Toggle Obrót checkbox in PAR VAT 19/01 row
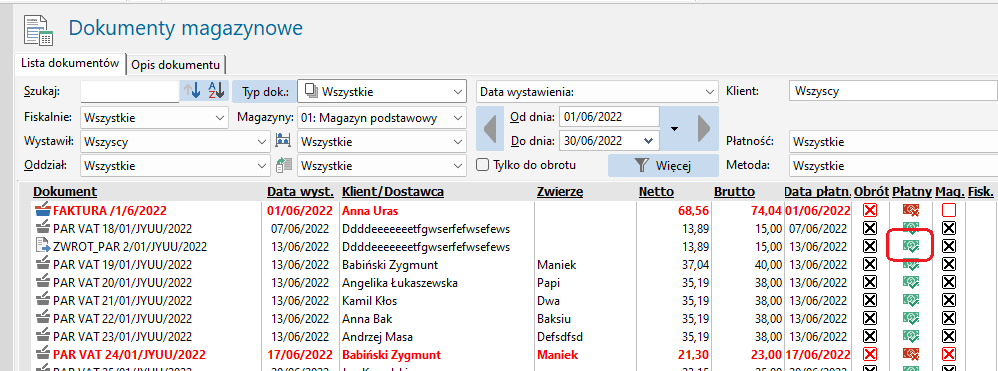The image size is (998, 371). (x=869, y=263)
